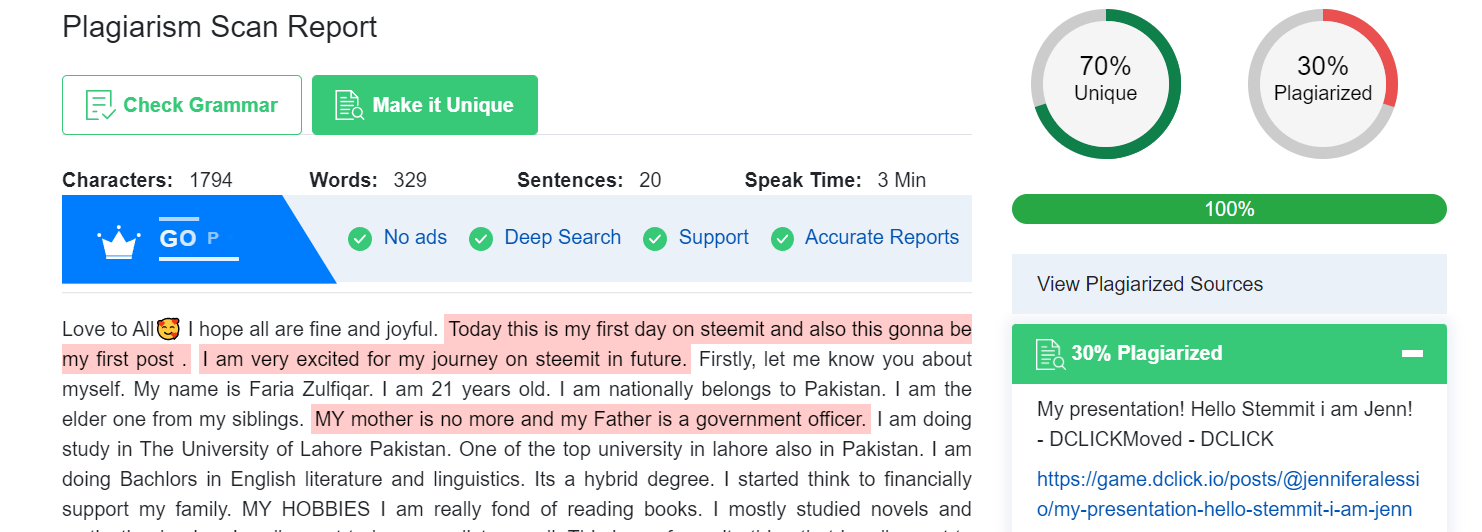Click highlighted sentence 'MY mother is no more'

pos(590,418)
